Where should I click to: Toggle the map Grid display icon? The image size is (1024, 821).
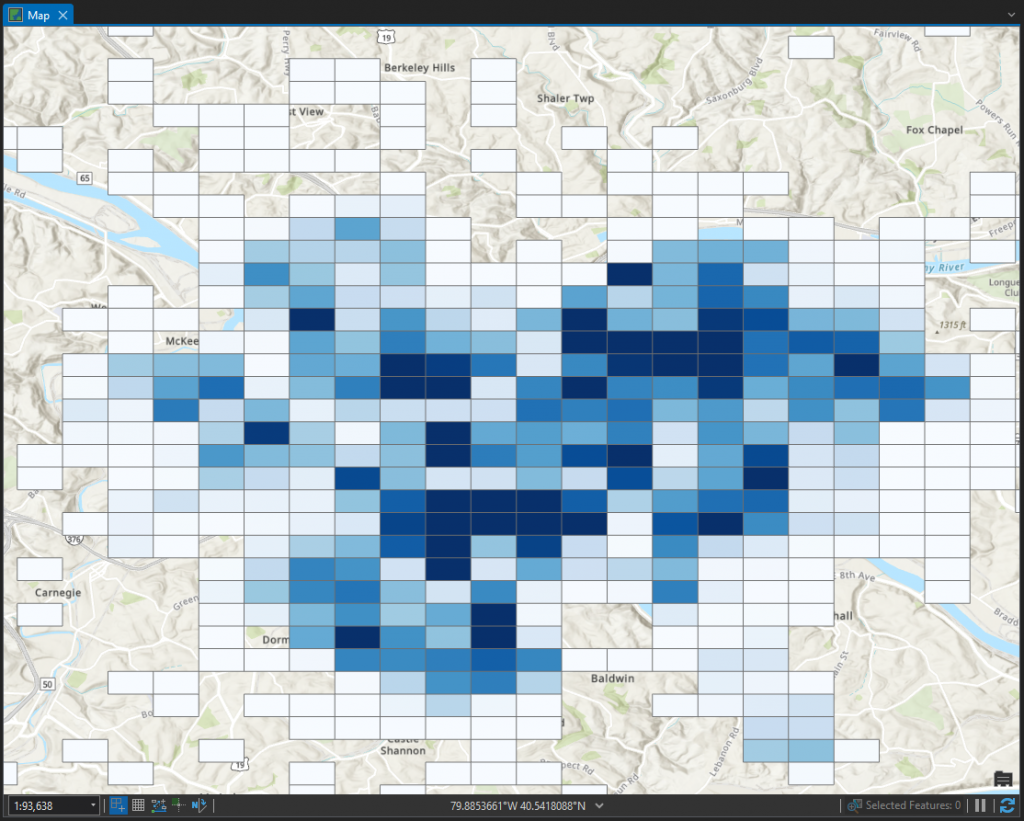[x=138, y=805]
